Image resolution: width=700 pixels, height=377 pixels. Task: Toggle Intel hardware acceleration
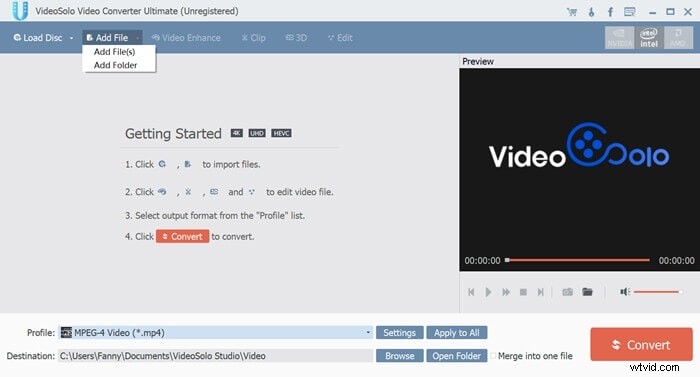(649, 38)
